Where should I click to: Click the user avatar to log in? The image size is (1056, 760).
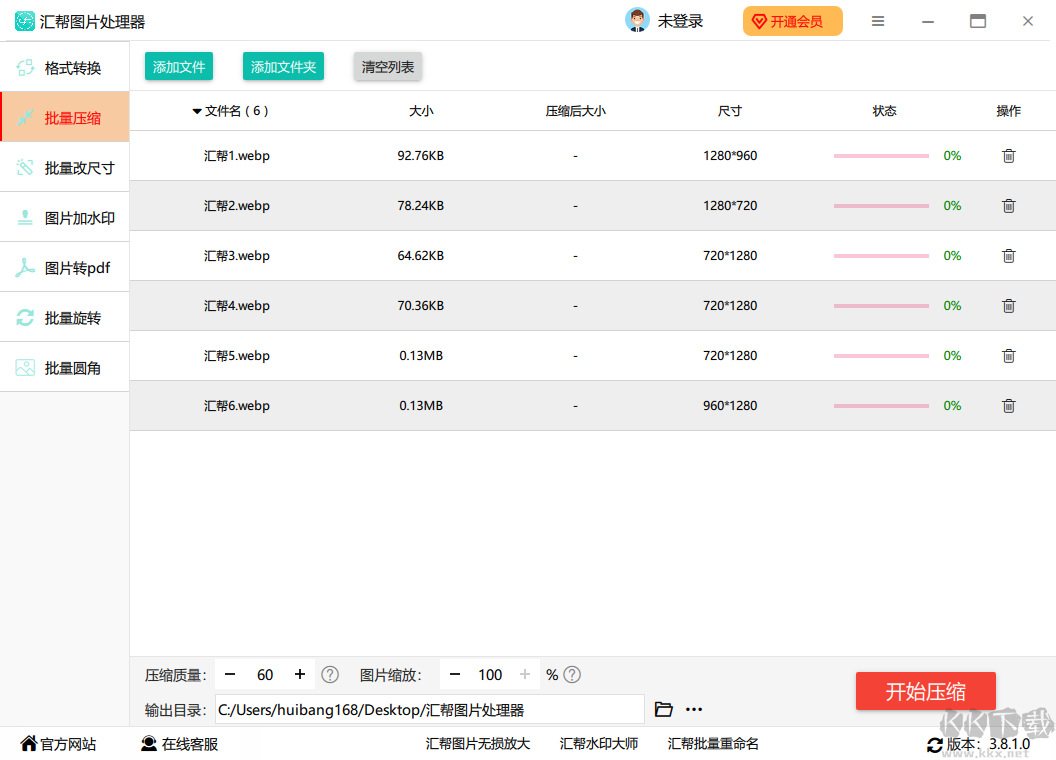coord(637,21)
